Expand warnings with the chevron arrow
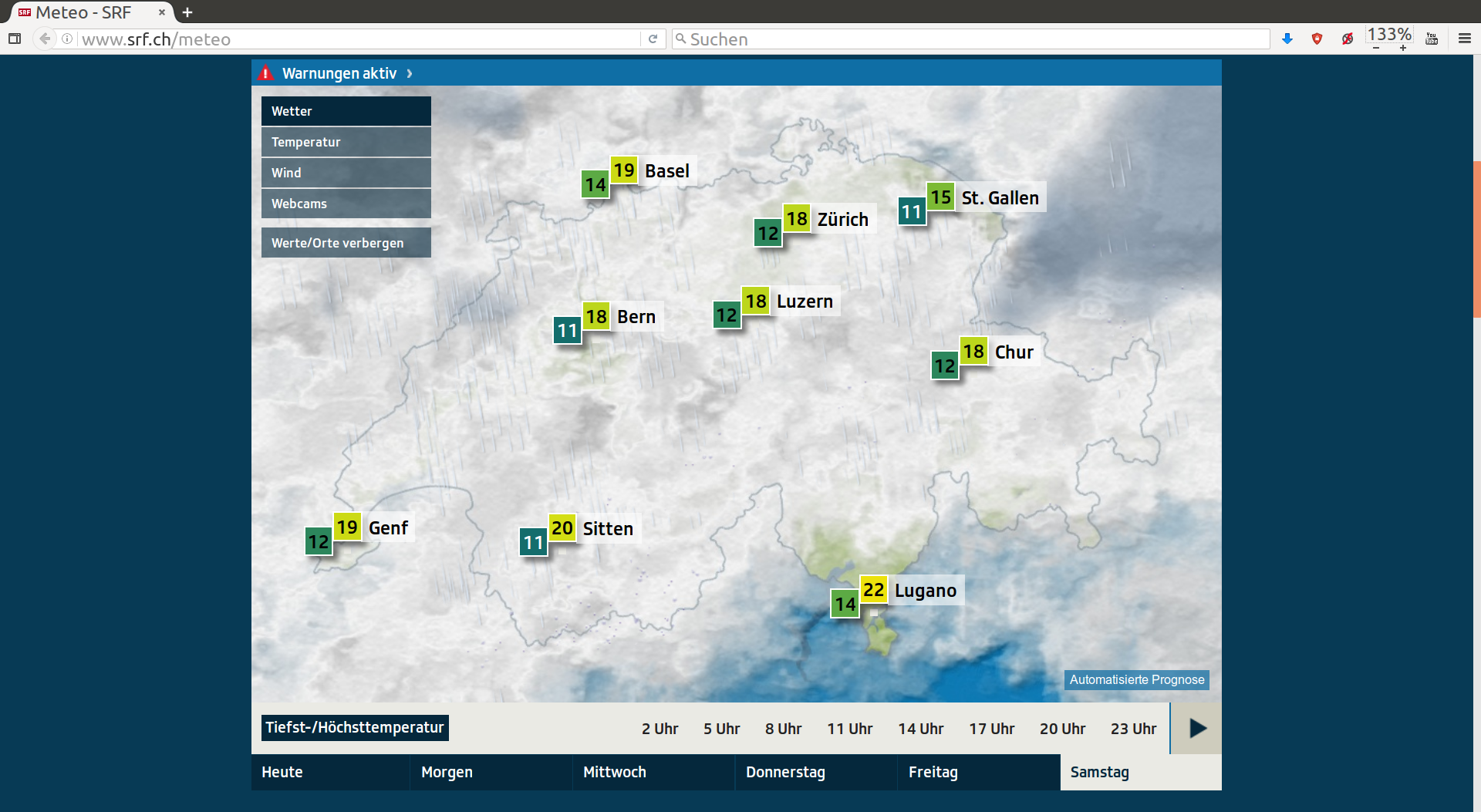 (x=410, y=73)
